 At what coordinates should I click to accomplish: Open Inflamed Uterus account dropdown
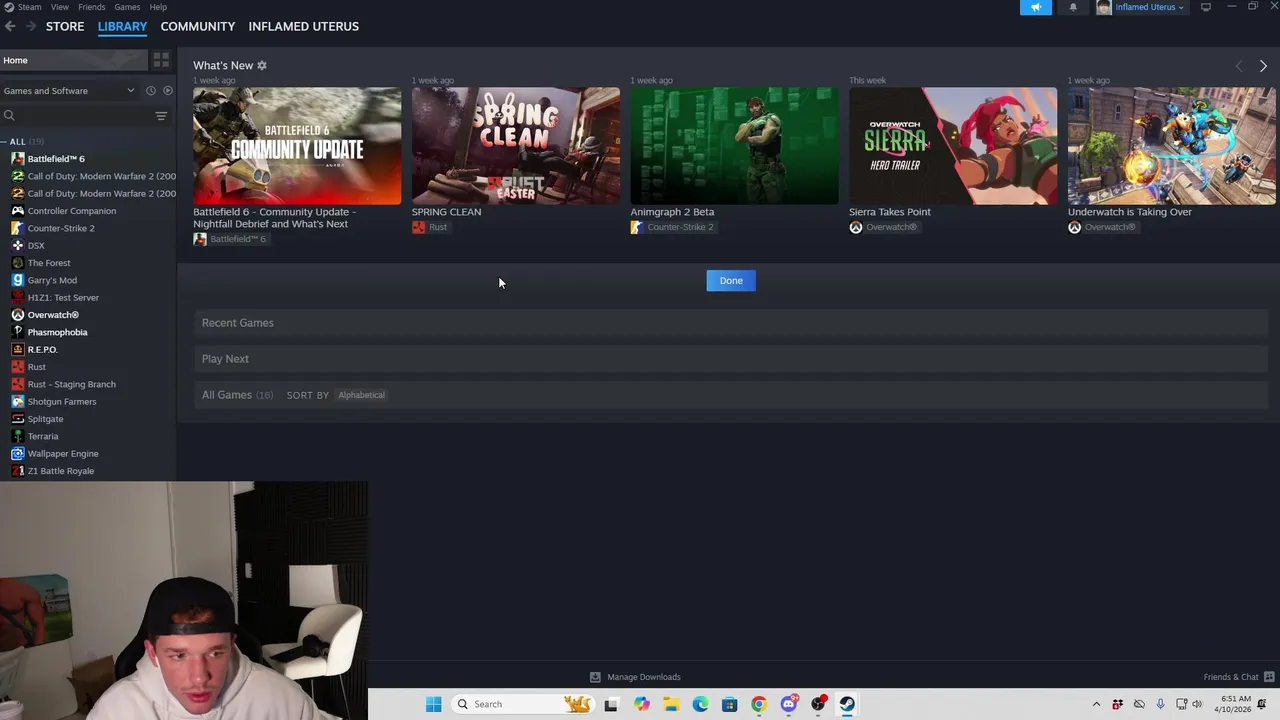point(1140,7)
